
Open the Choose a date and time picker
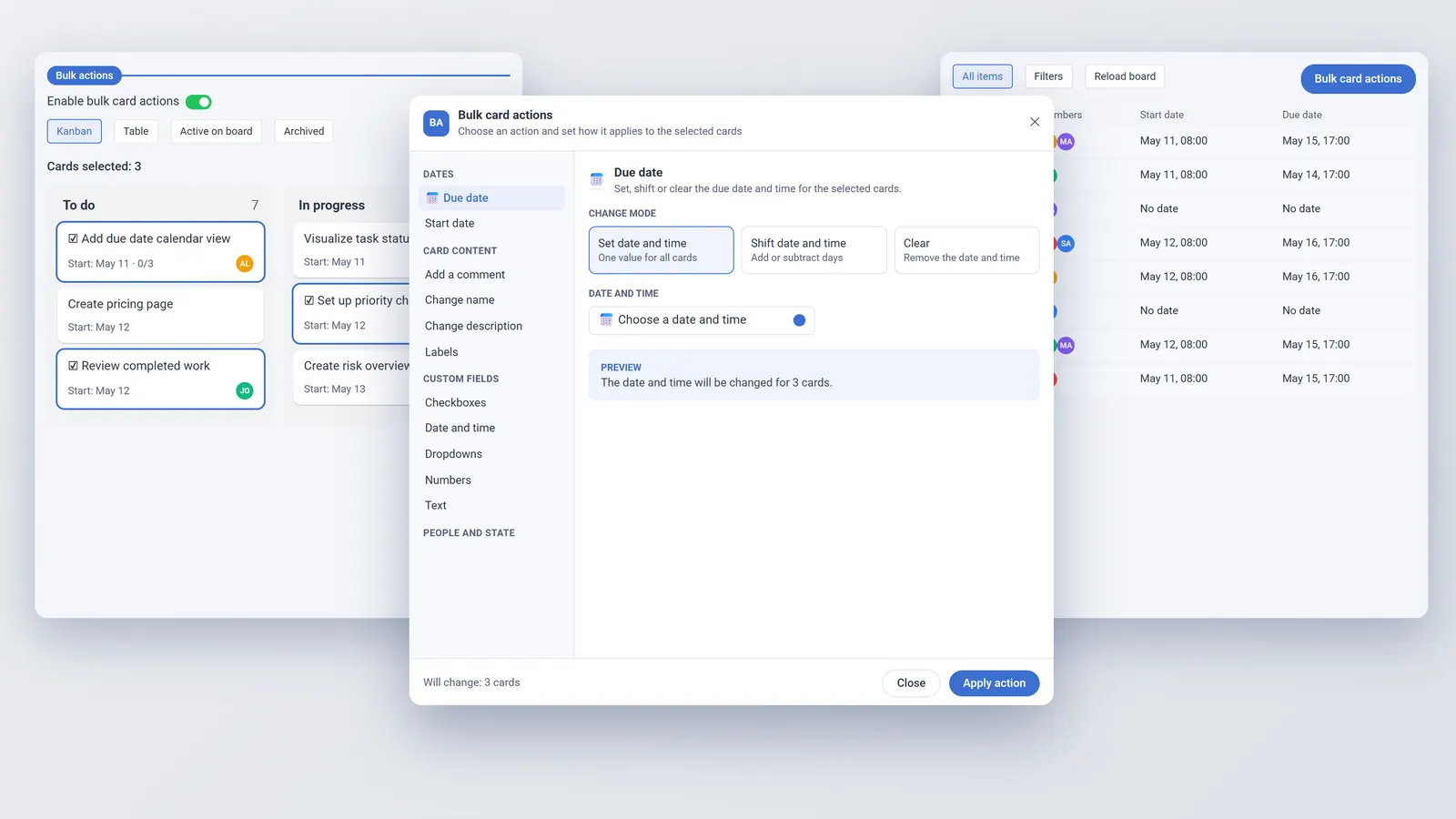[702, 320]
